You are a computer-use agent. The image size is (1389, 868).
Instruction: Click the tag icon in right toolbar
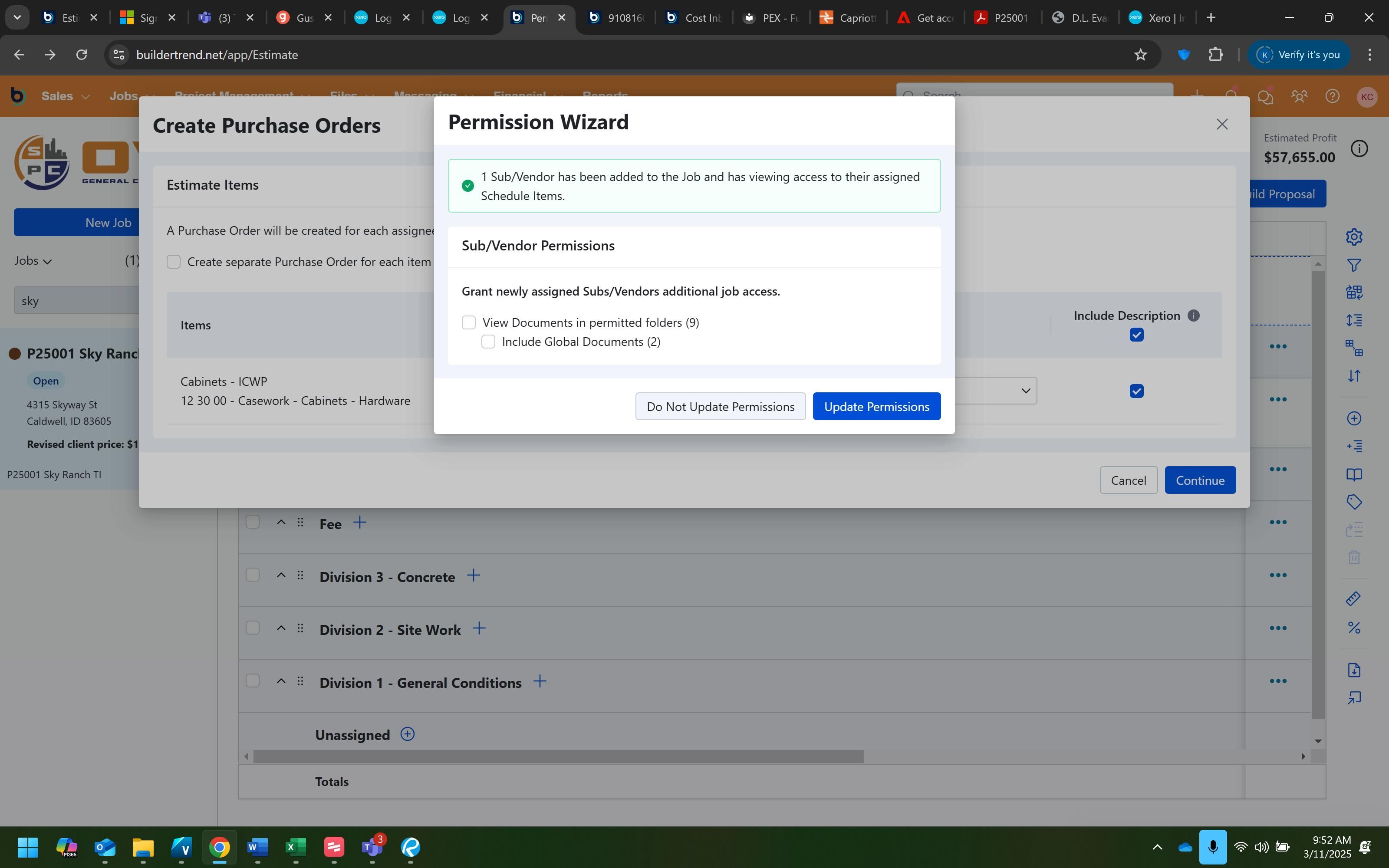pos(1354,502)
